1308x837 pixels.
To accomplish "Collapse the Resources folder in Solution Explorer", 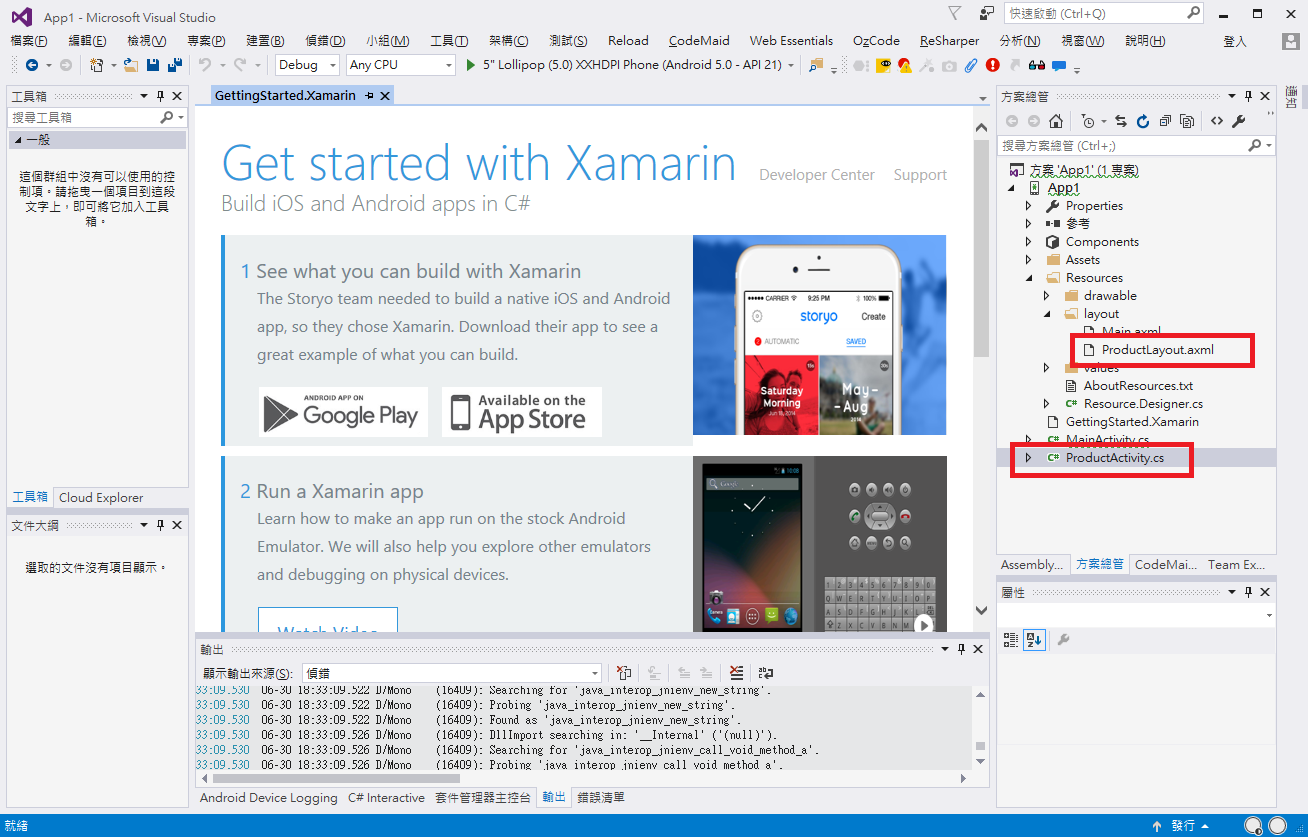I will point(1028,278).
